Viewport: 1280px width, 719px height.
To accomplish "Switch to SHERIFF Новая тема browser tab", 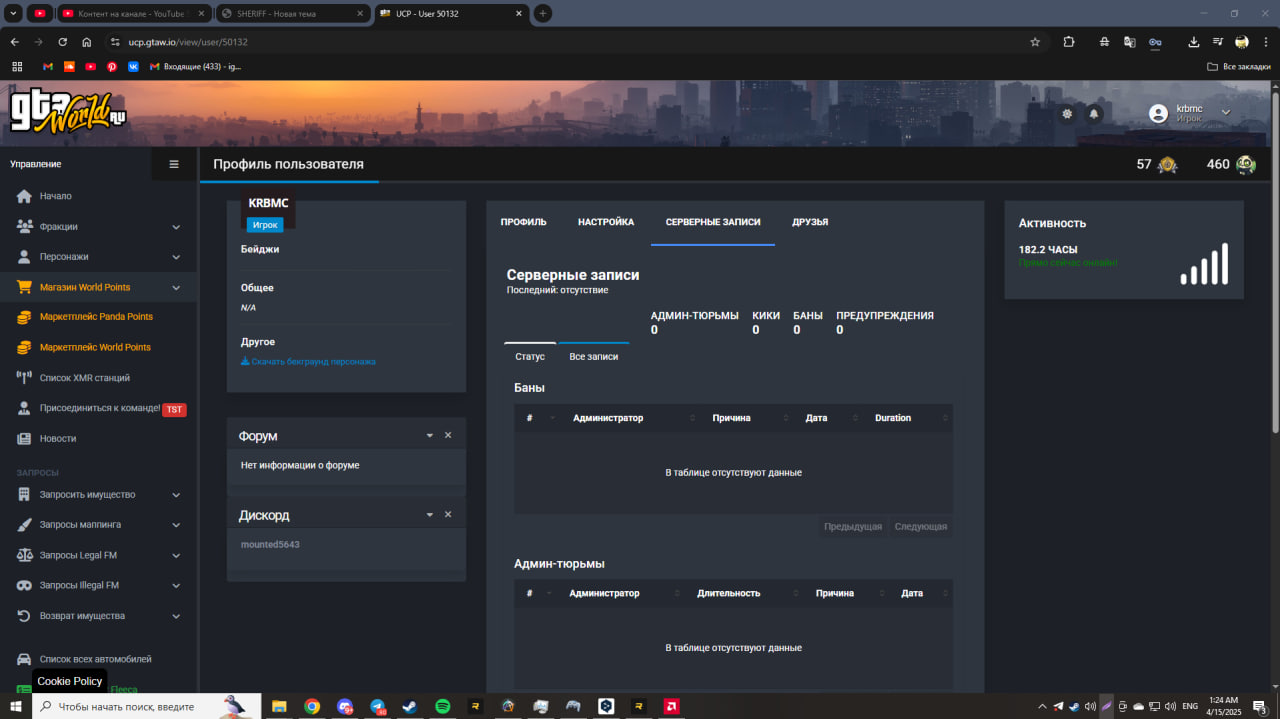I will pos(292,14).
